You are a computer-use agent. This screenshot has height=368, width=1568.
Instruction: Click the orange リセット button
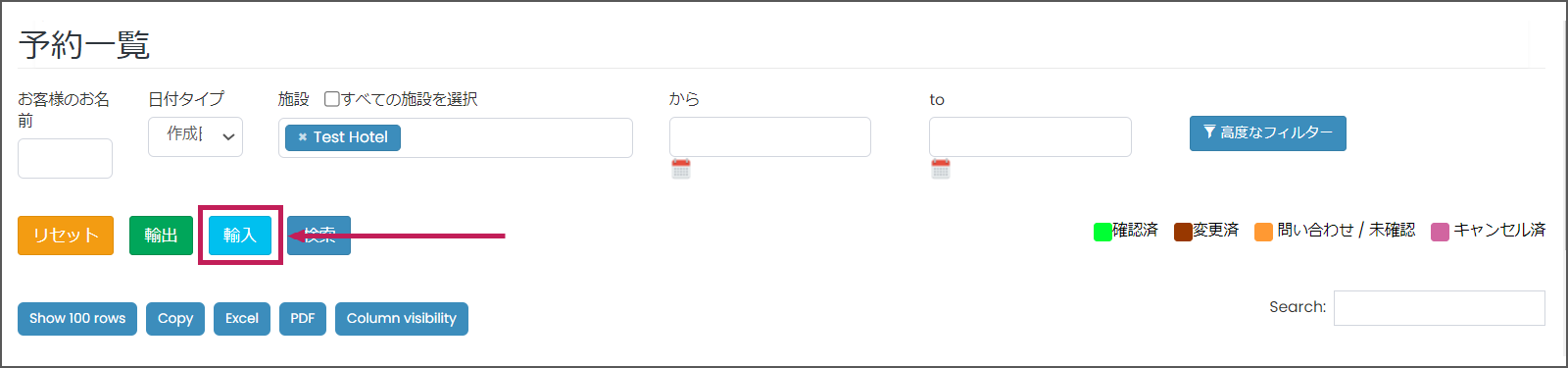pyautogui.click(x=66, y=236)
